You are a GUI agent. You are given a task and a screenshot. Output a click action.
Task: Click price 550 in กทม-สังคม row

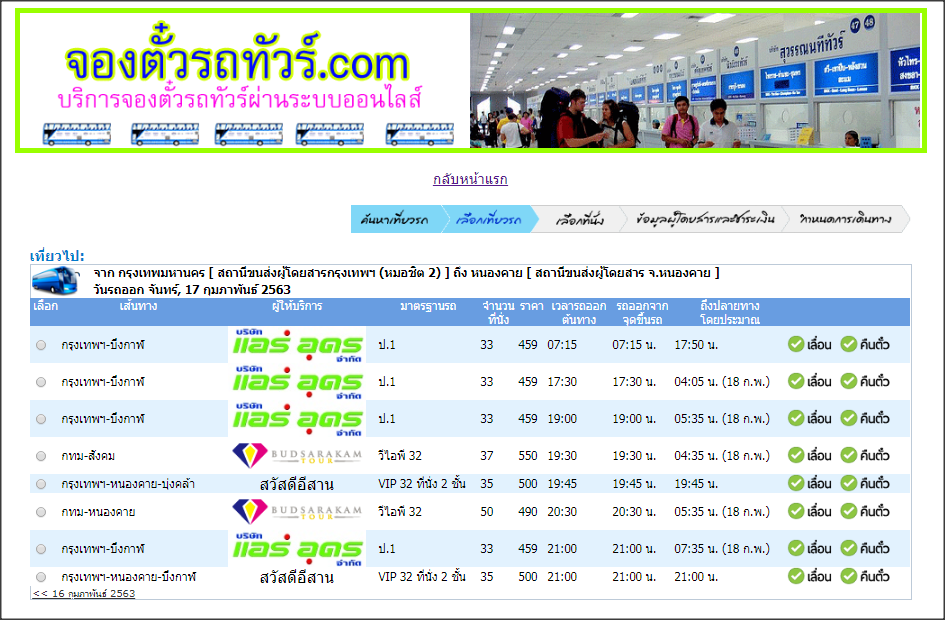pyautogui.click(x=527, y=456)
